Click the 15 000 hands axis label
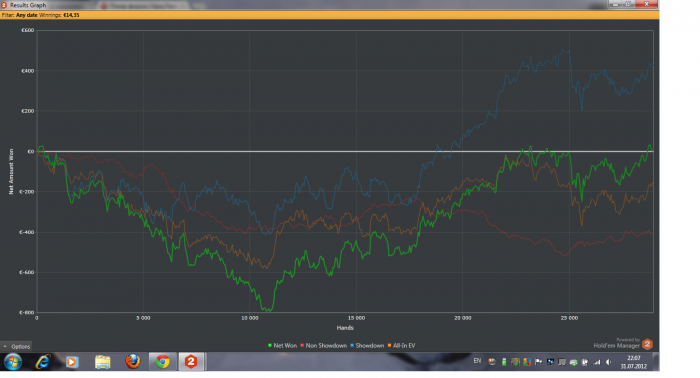Image resolution: width=700 pixels, height=378 pixels. [356, 318]
